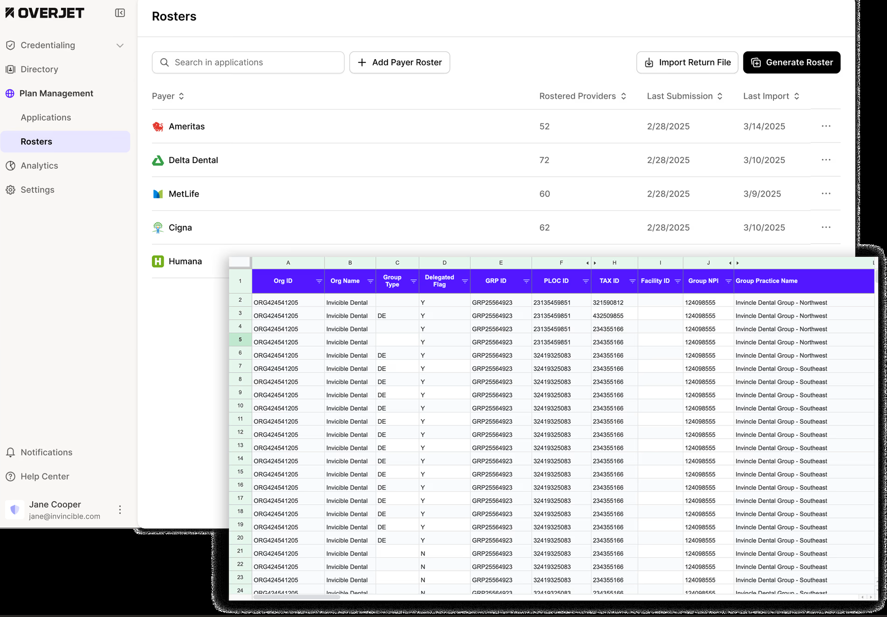
Task: Open the Directory section
Action: (x=39, y=70)
